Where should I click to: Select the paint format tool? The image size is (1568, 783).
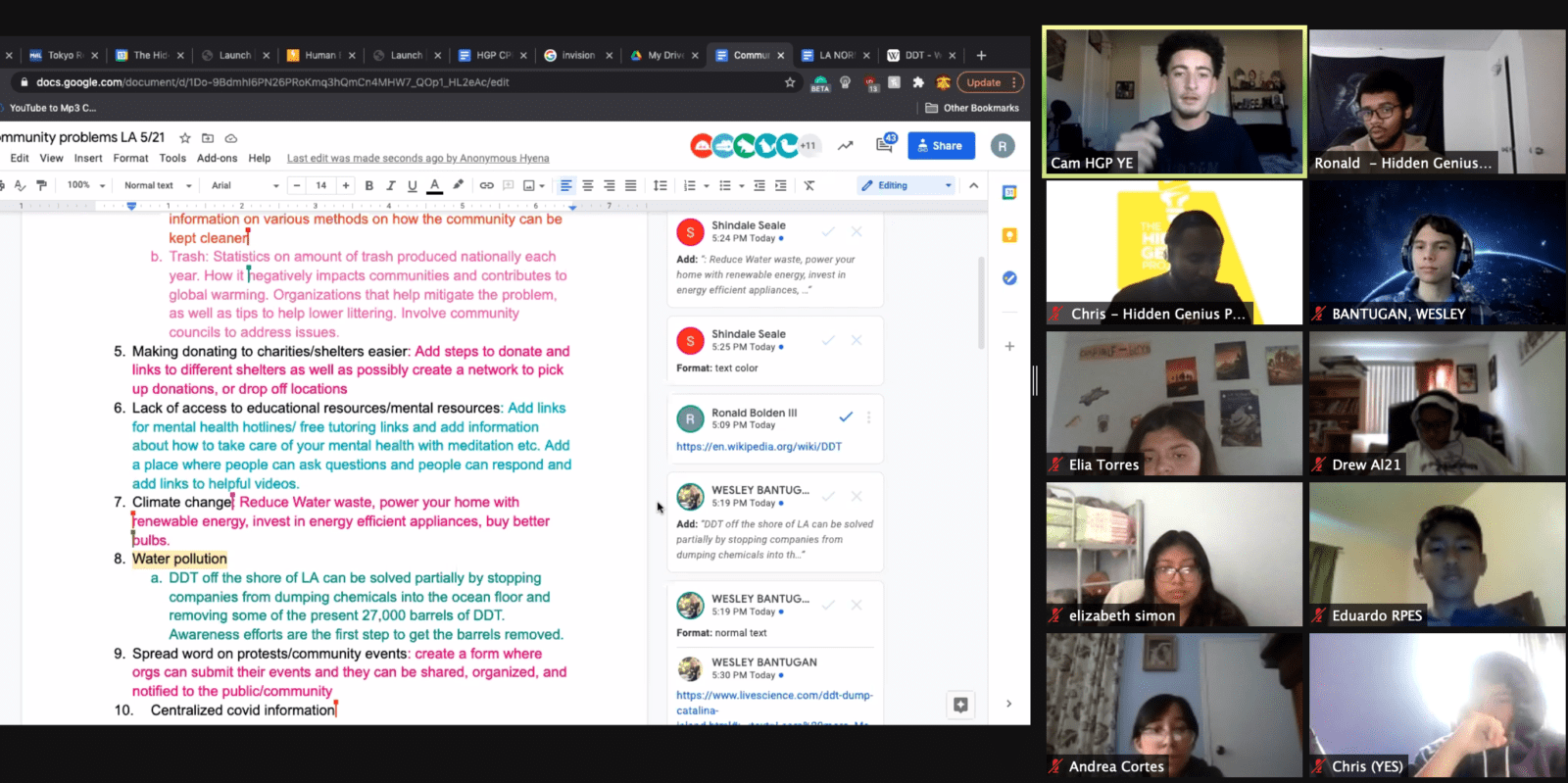[41, 185]
